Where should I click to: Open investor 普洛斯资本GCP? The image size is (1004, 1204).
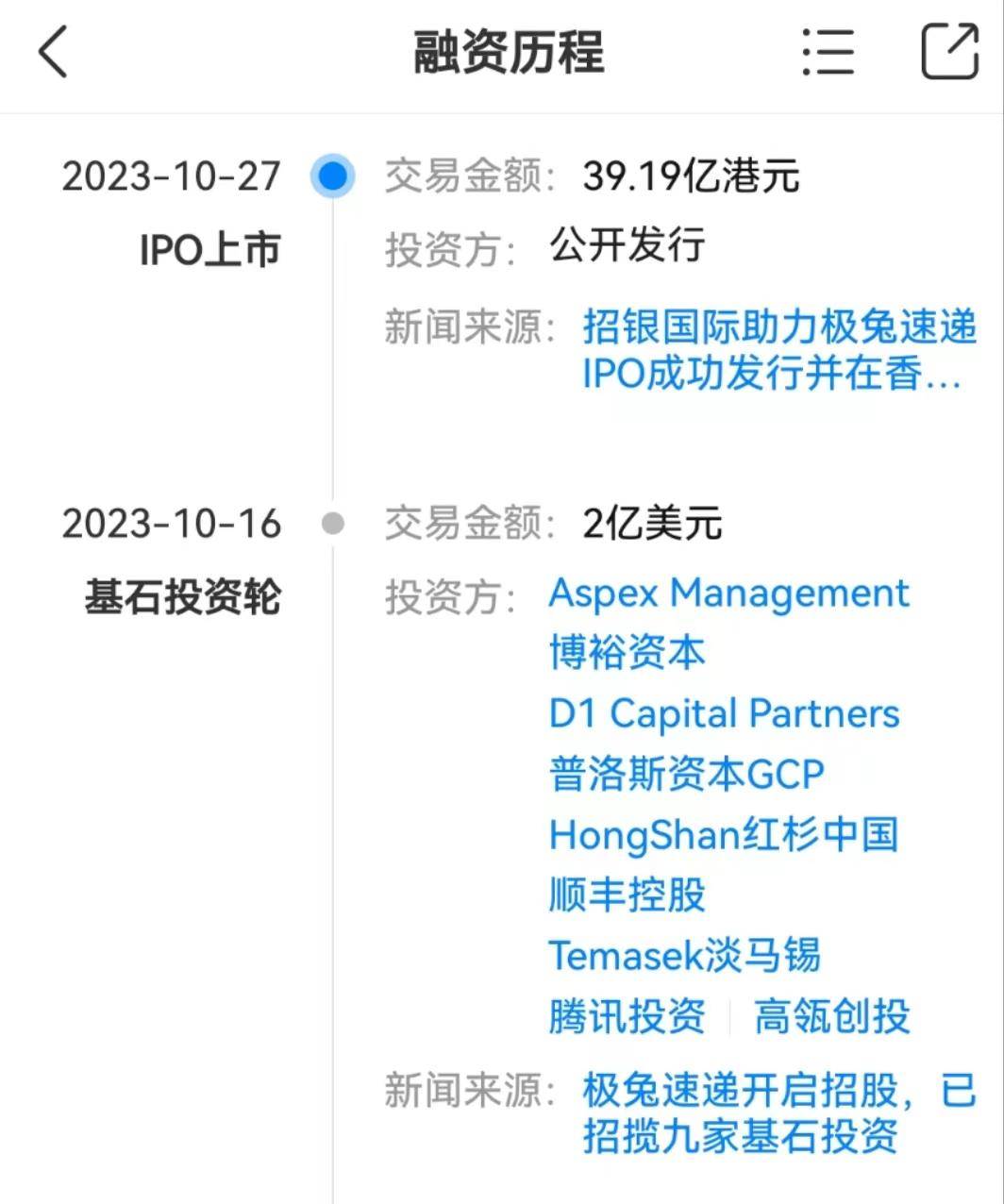686,774
